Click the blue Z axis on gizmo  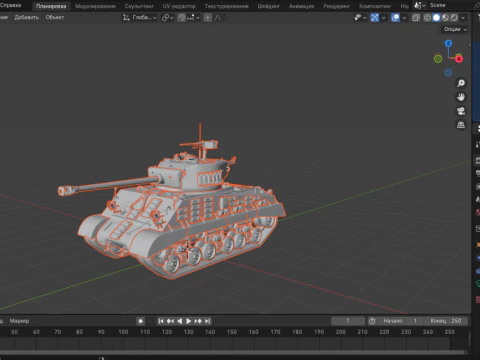click(448, 43)
